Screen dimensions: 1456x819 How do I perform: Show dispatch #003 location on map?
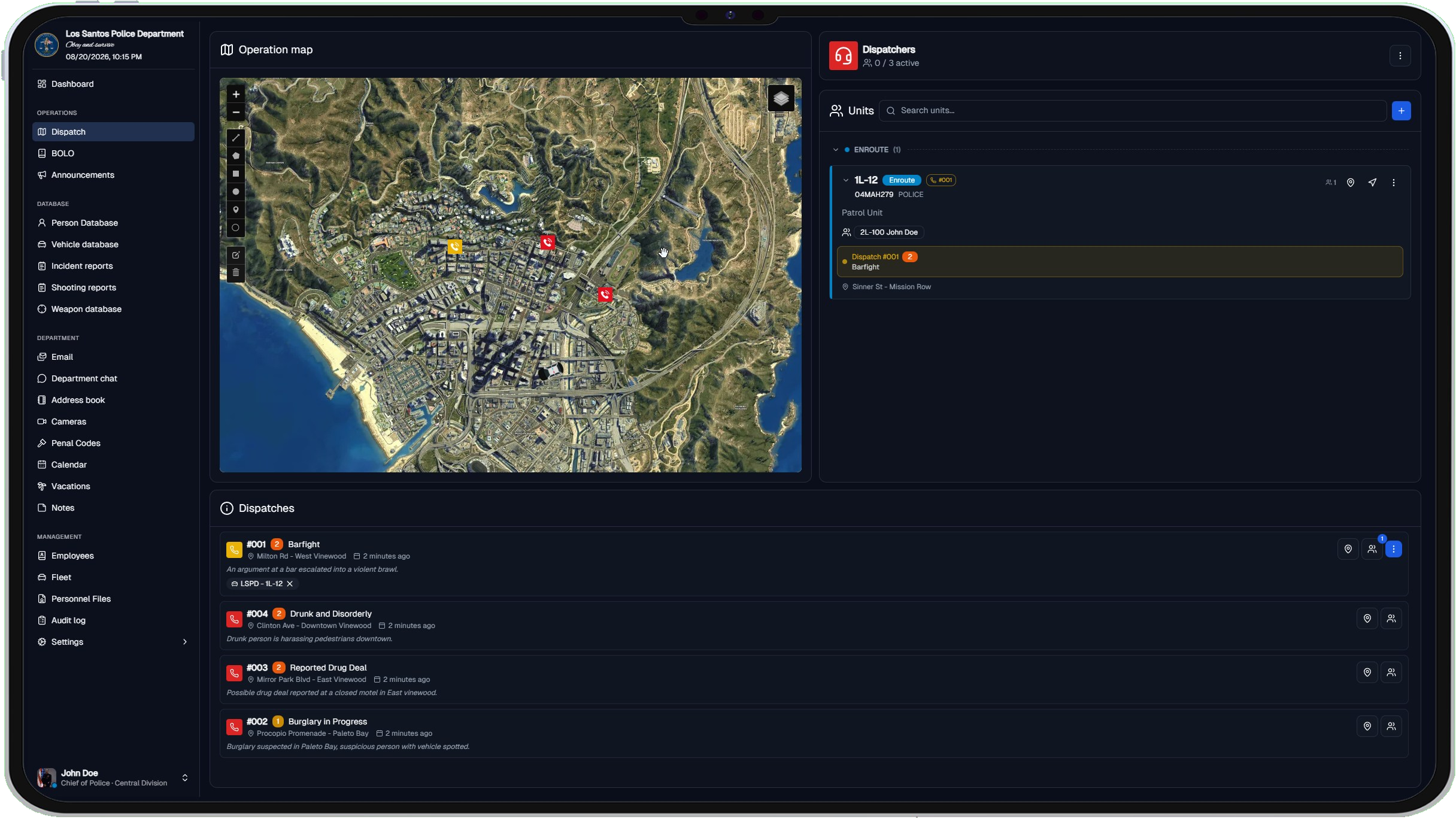(x=1367, y=672)
